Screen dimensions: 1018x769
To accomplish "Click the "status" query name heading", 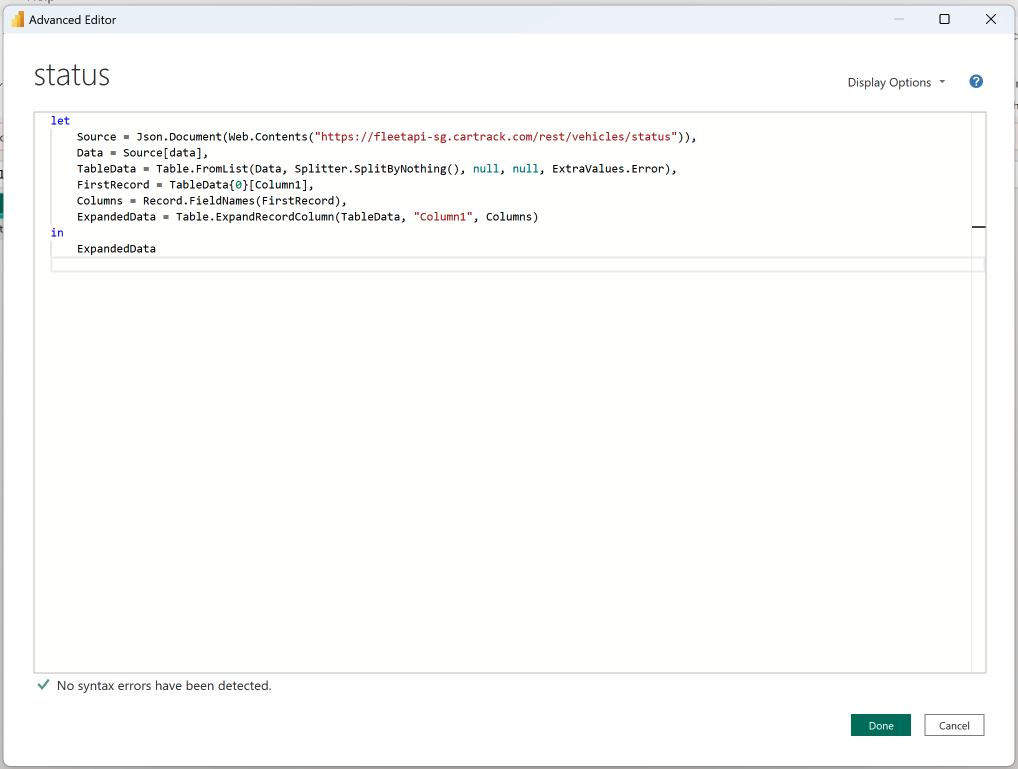I will (72, 75).
